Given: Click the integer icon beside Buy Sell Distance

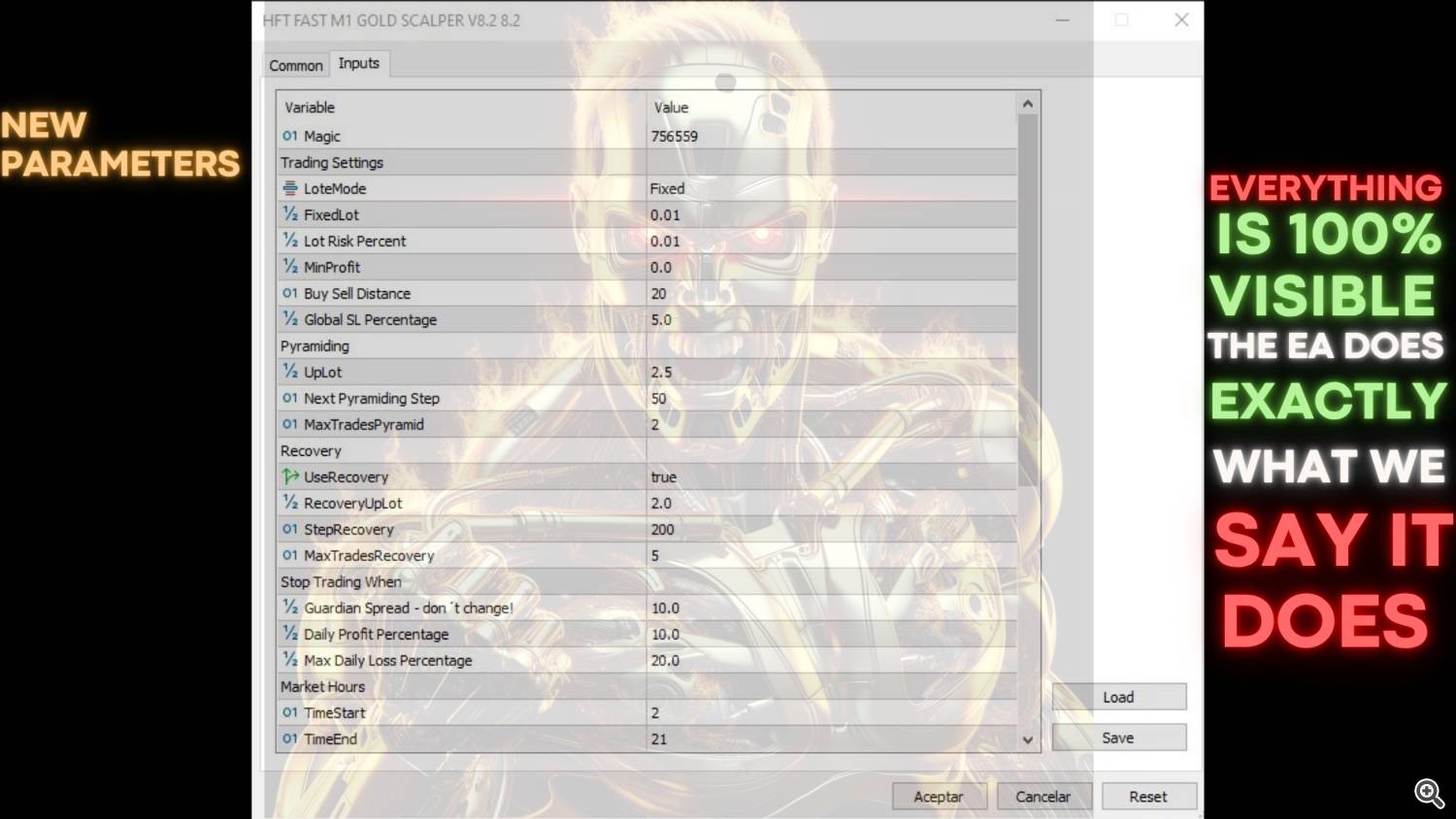Looking at the screenshot, I should pyautogui.click(x=289, y=293).
